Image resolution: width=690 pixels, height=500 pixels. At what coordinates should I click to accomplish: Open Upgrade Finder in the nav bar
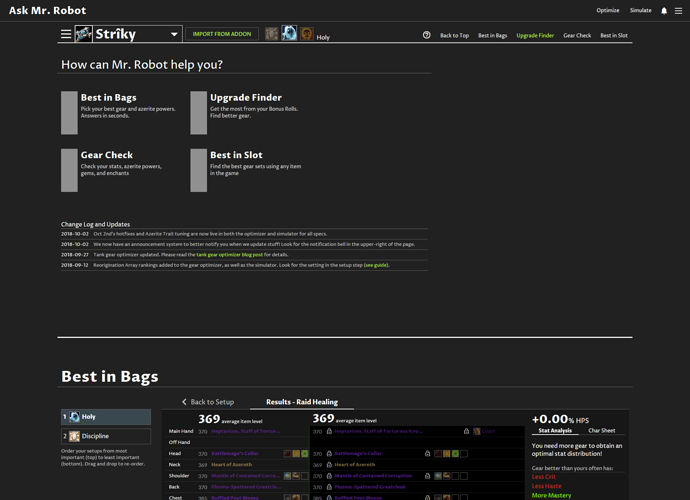click(x=535, y=35)
